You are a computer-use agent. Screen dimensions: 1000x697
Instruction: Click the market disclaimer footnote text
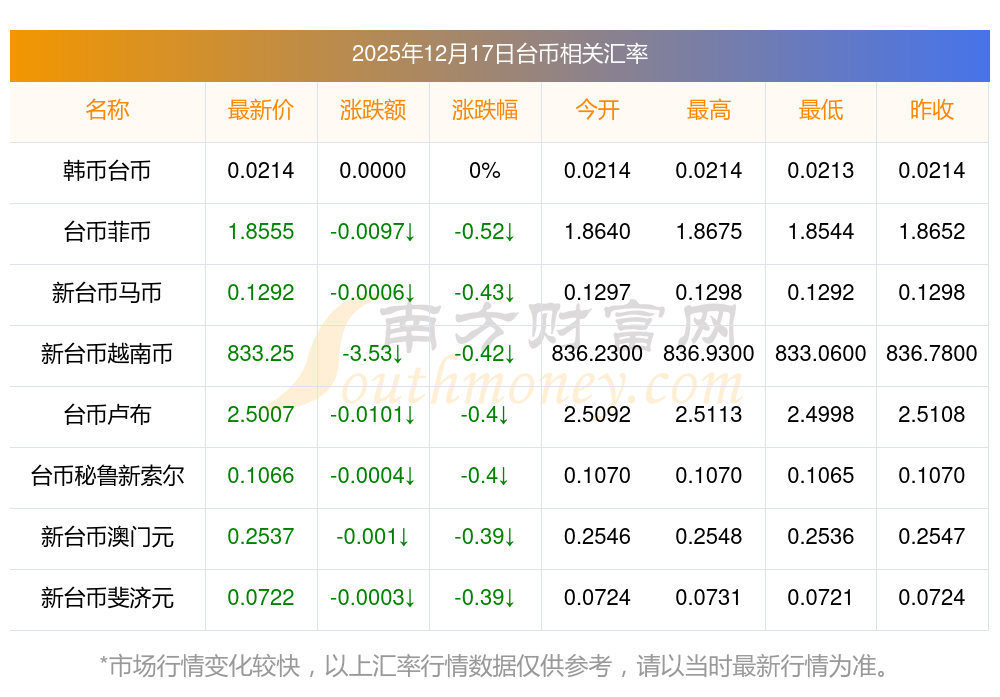pos(499,665)
